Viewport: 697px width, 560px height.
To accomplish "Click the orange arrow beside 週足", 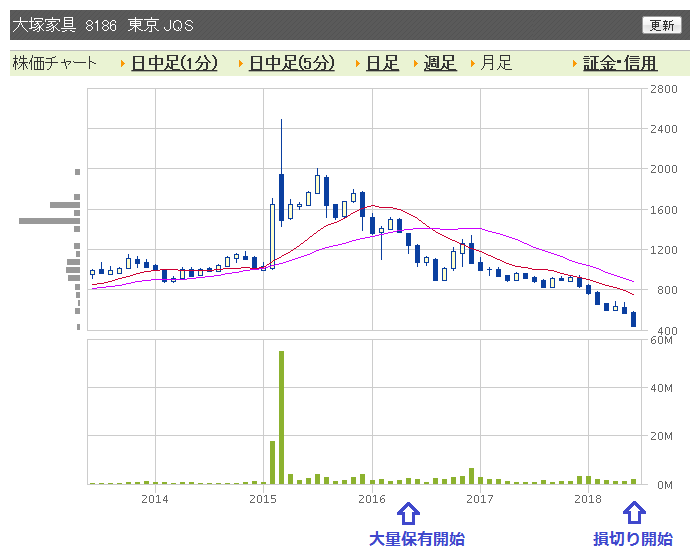I will click(416, 64).
